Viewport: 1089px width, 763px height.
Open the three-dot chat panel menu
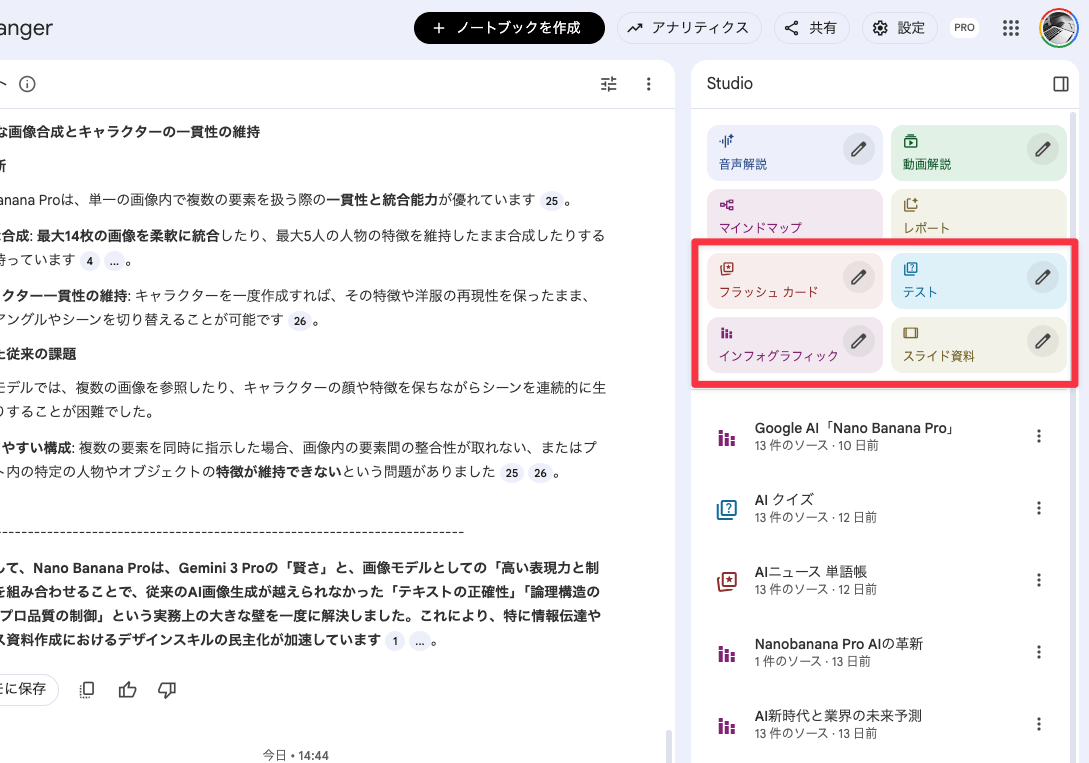point(649,84)
